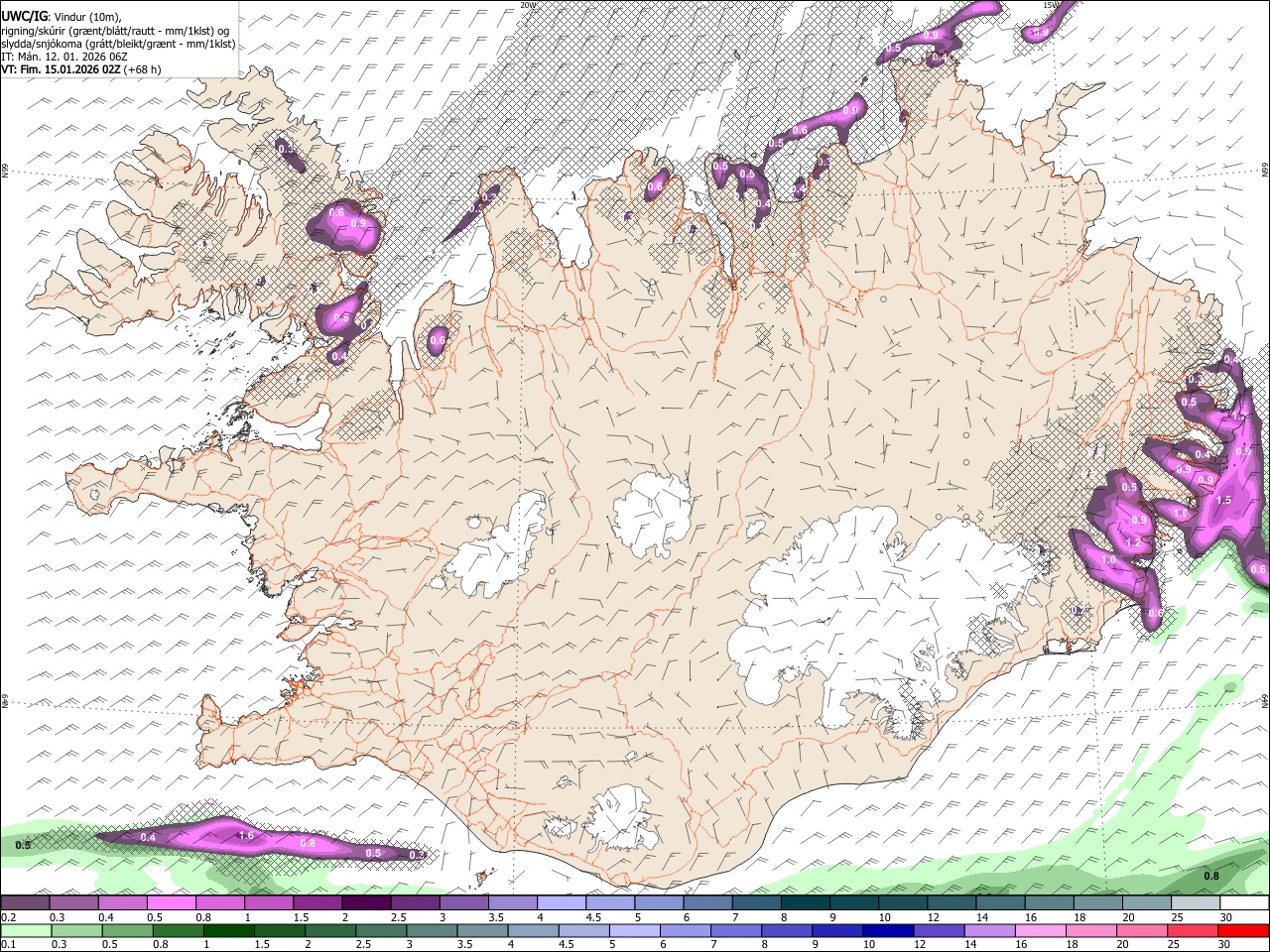The height and width of the screenshot is (952, 1270).
Task: Click the white Mýrdalsjökull glacier near the south coast
Action: (623, 819)
